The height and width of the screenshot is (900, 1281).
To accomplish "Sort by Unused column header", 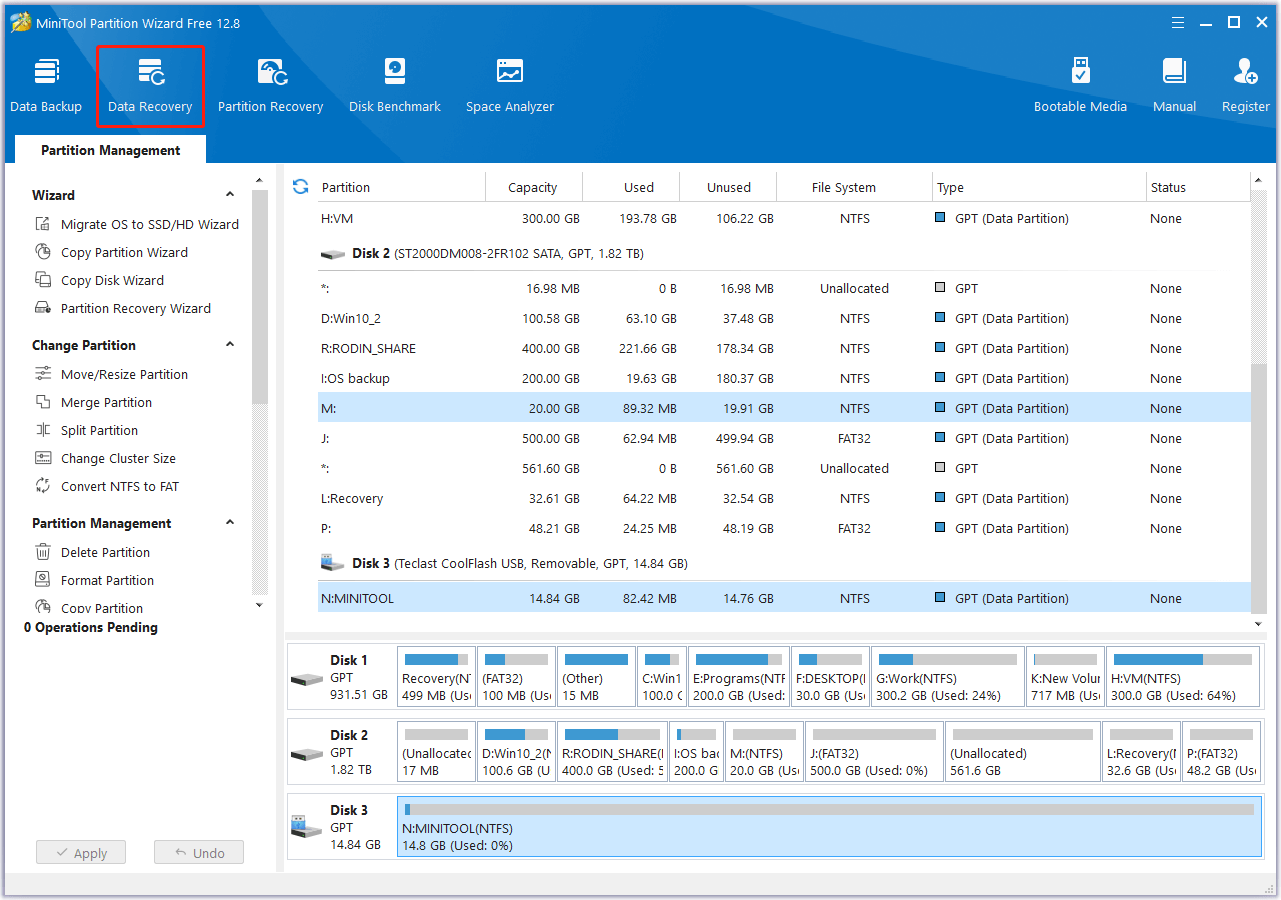I will [729, 187].
